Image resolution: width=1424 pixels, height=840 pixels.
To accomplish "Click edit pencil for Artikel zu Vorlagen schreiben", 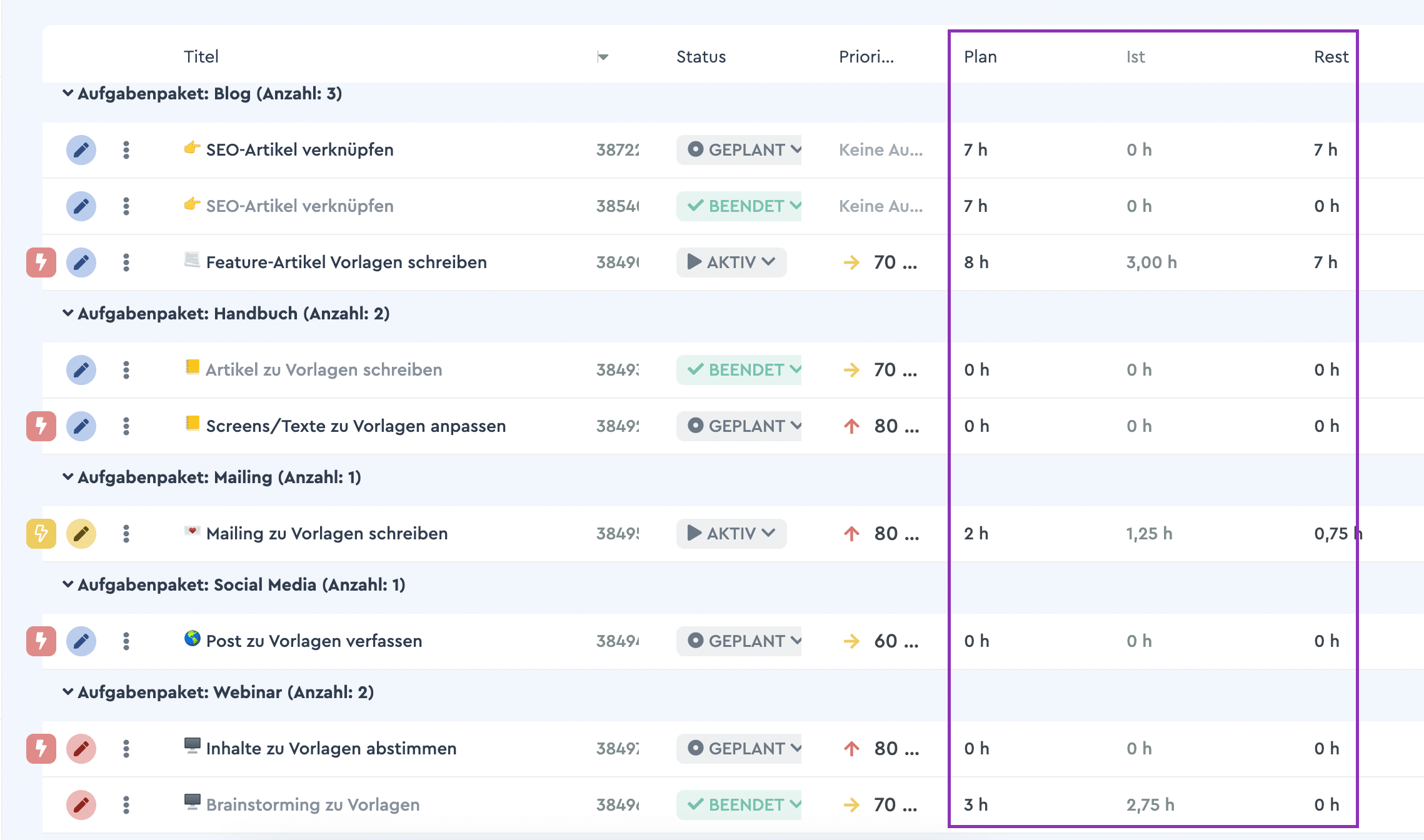I will (x=81, y=370).
